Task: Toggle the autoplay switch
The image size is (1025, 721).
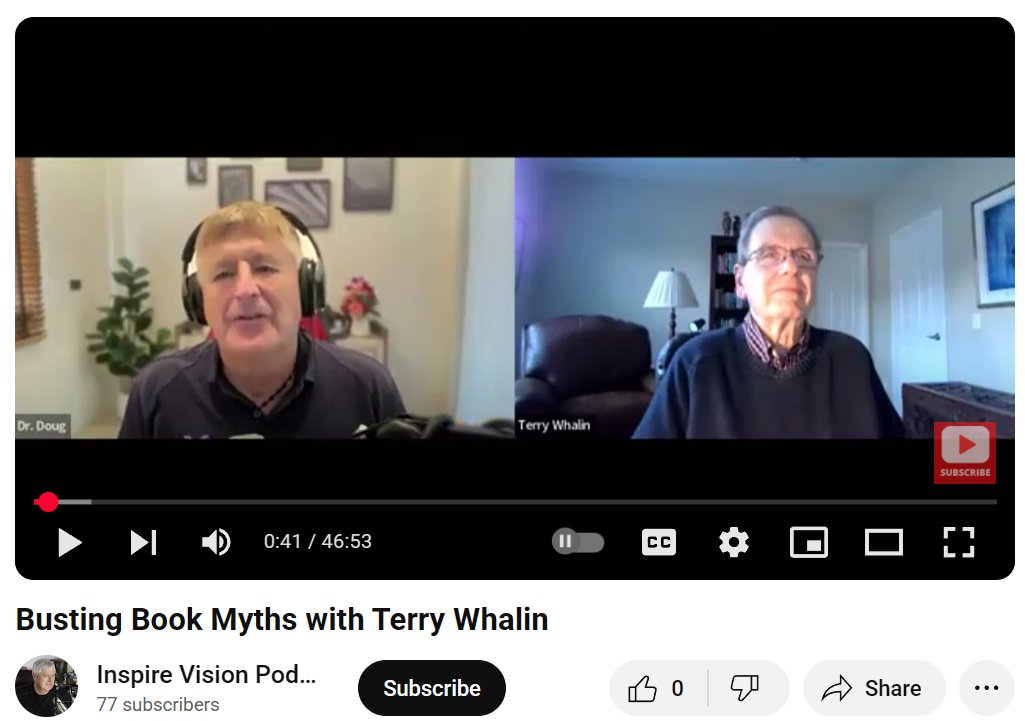Action: click(x=578, y=541)
